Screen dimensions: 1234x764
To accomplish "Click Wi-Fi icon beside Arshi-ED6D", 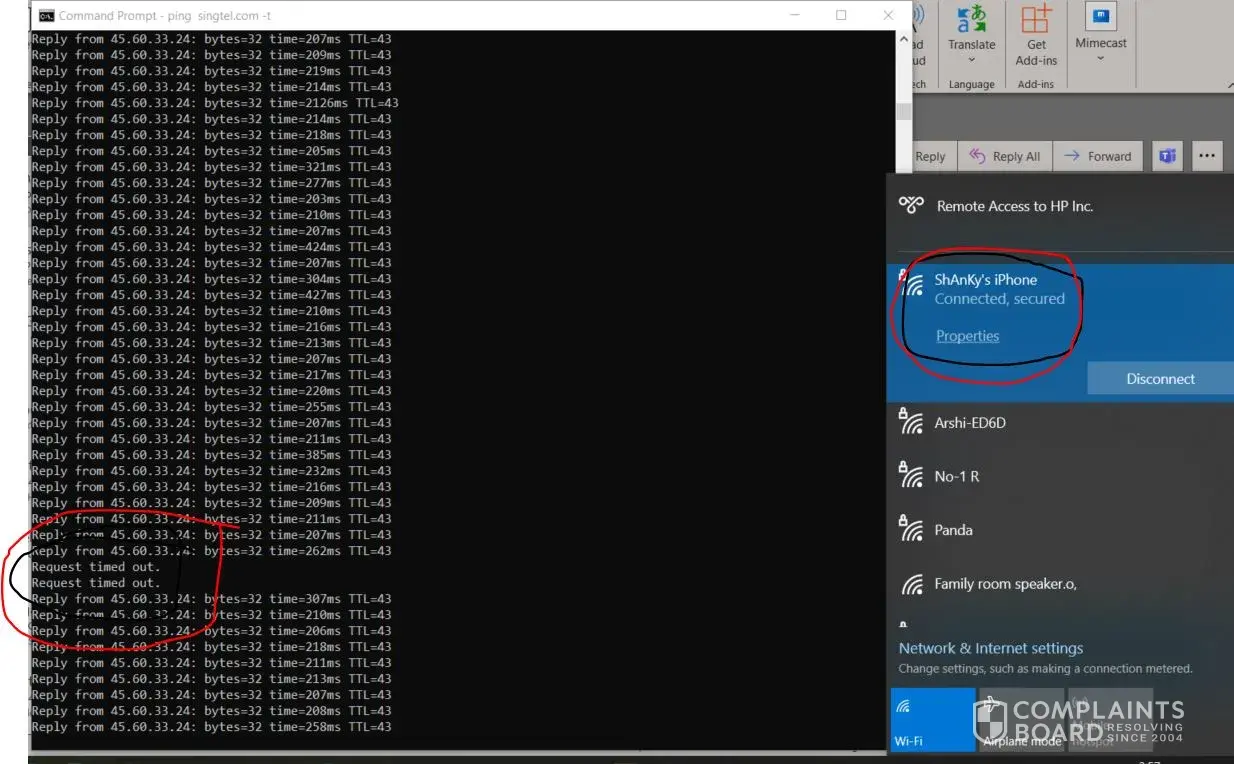I will click(911, 421).
